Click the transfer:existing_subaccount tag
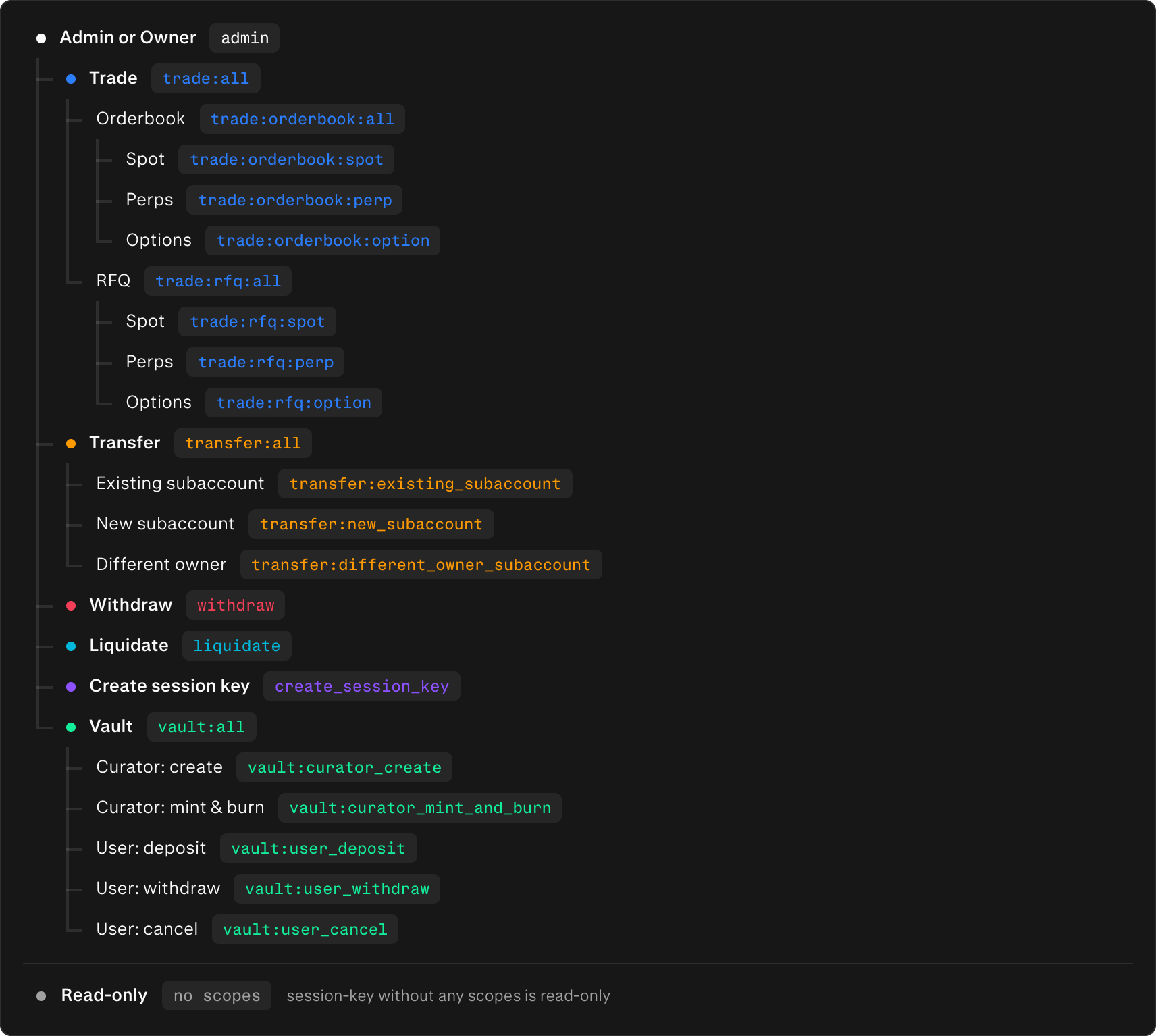This screenshot has height=1036, width=1156. point(425,484)
